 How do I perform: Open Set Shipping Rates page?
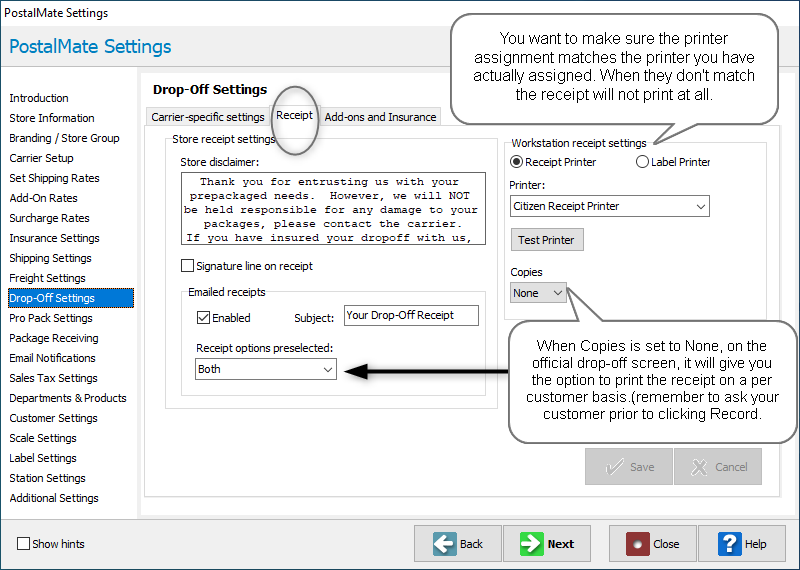tap(54, 178)
